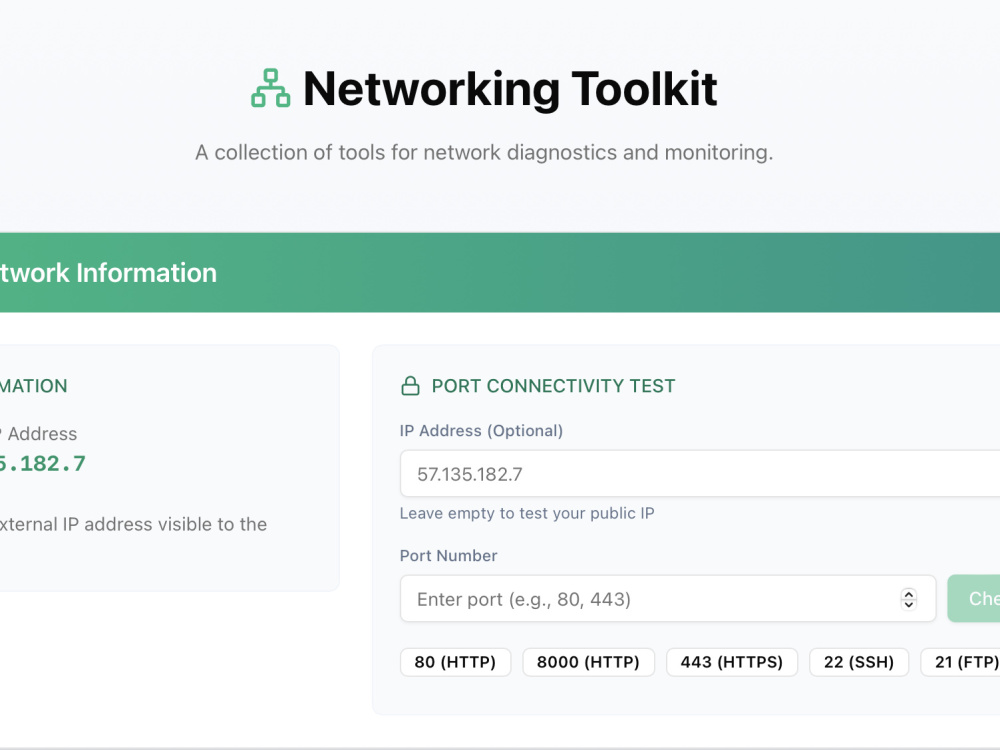Choose the 21 (FTP) port preset
The image size is (1000, 750).
960,662
